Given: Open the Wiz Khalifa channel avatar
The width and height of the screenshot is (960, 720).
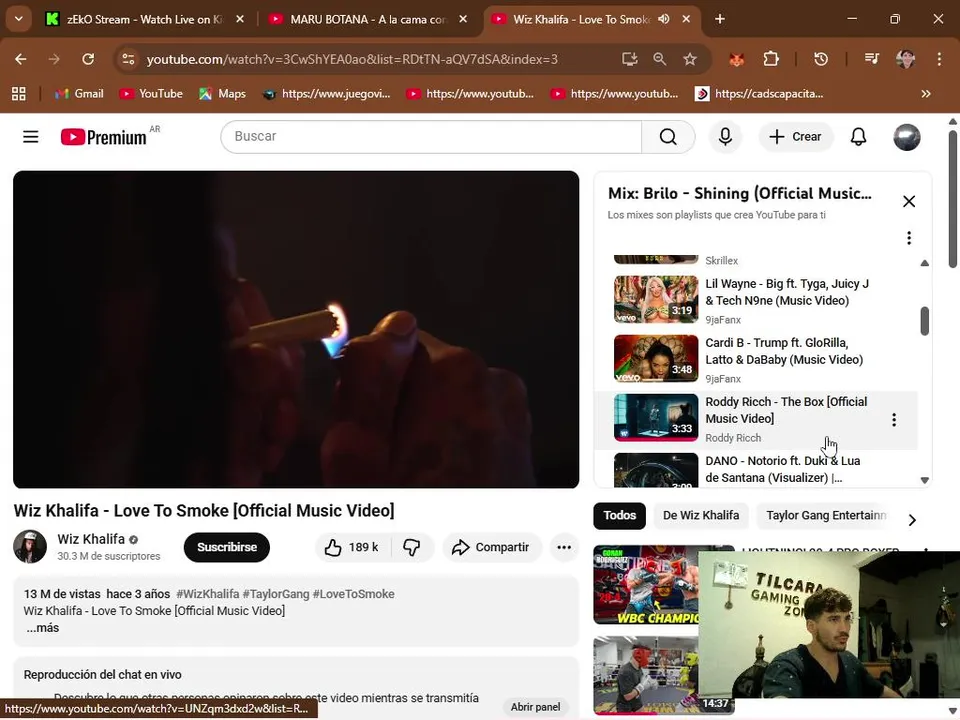Looking at the screenshot, I should (30, 547).
